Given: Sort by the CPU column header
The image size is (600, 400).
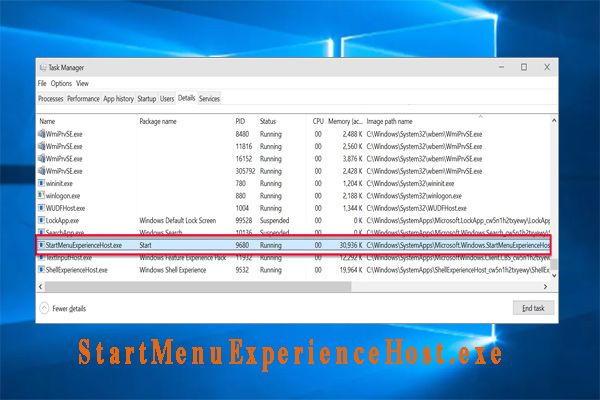Looking at the screenshot, I should point(318,121).
